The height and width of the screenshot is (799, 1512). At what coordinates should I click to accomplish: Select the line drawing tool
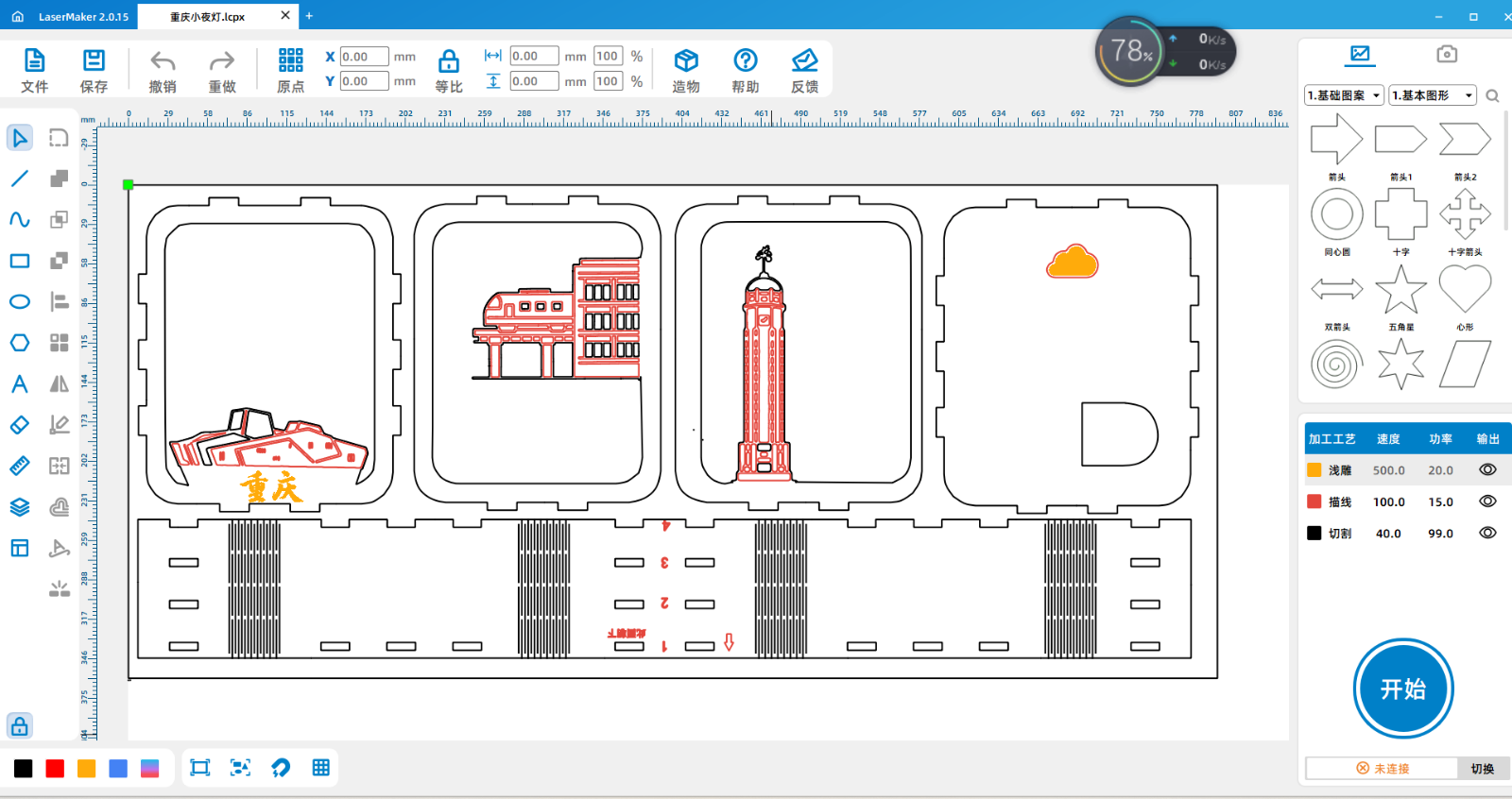20,178
